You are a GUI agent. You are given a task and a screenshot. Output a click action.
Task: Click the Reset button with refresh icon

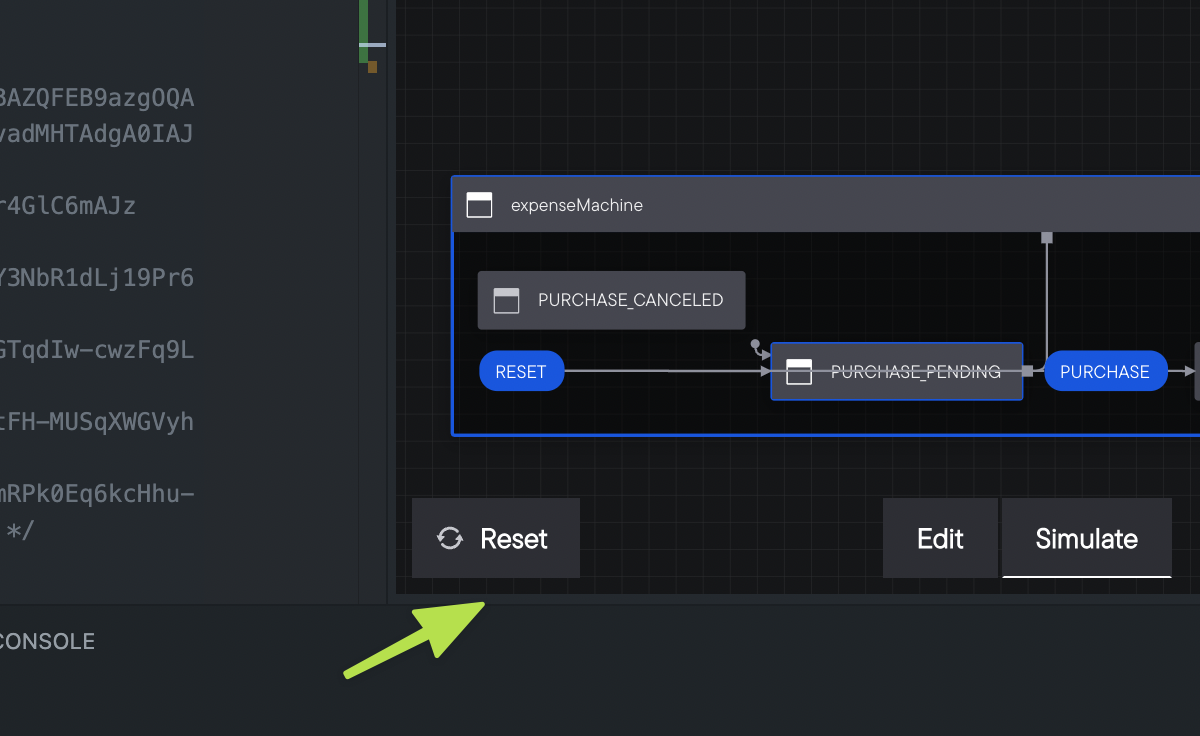[496, 538]
